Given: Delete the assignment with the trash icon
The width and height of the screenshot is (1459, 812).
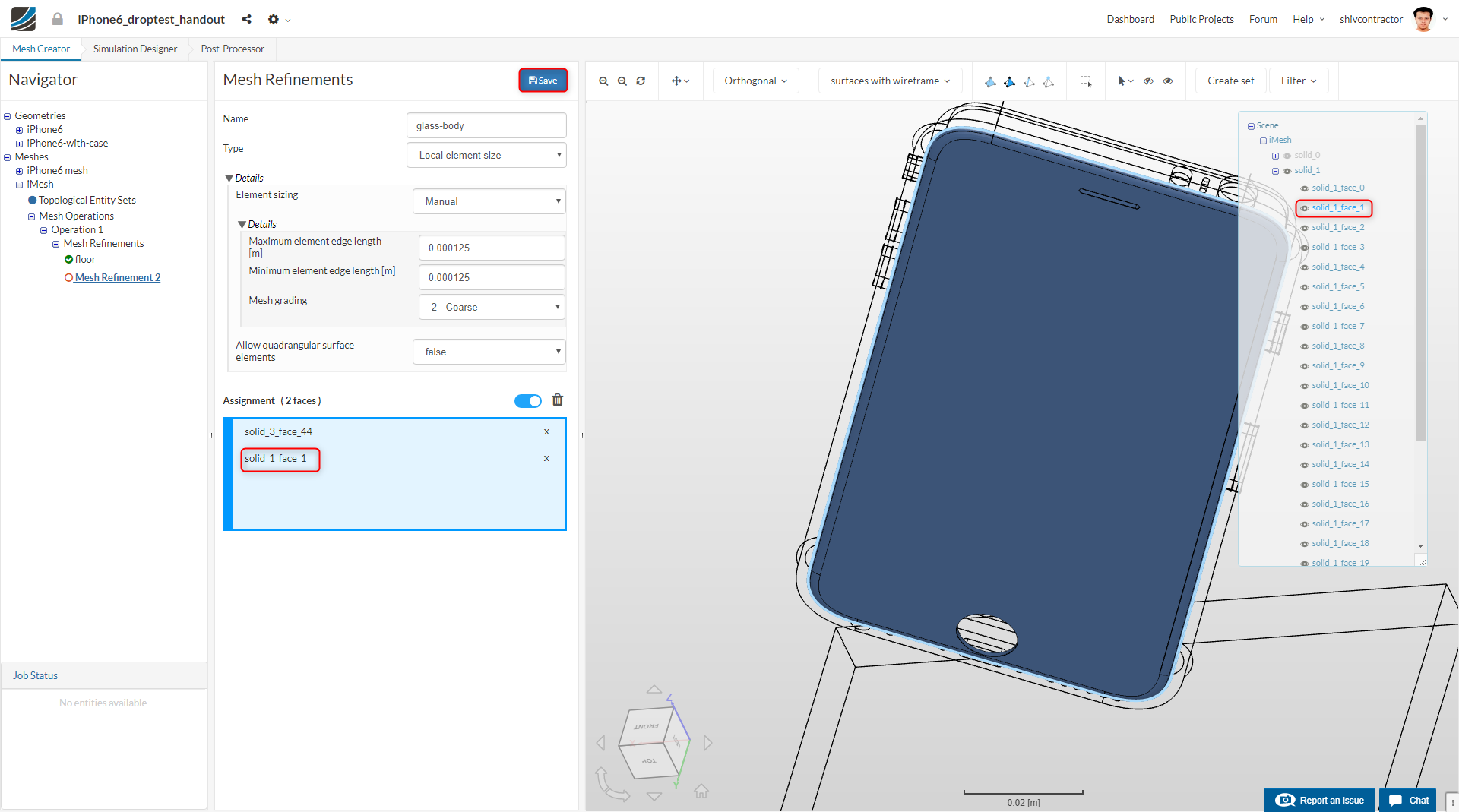Looking at the screenshot, I should point(557,400).
